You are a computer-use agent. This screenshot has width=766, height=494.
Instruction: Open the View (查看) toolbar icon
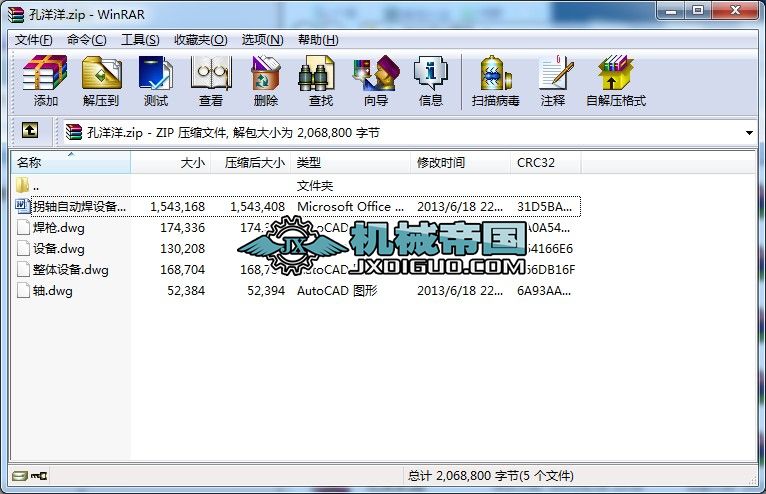211,81
